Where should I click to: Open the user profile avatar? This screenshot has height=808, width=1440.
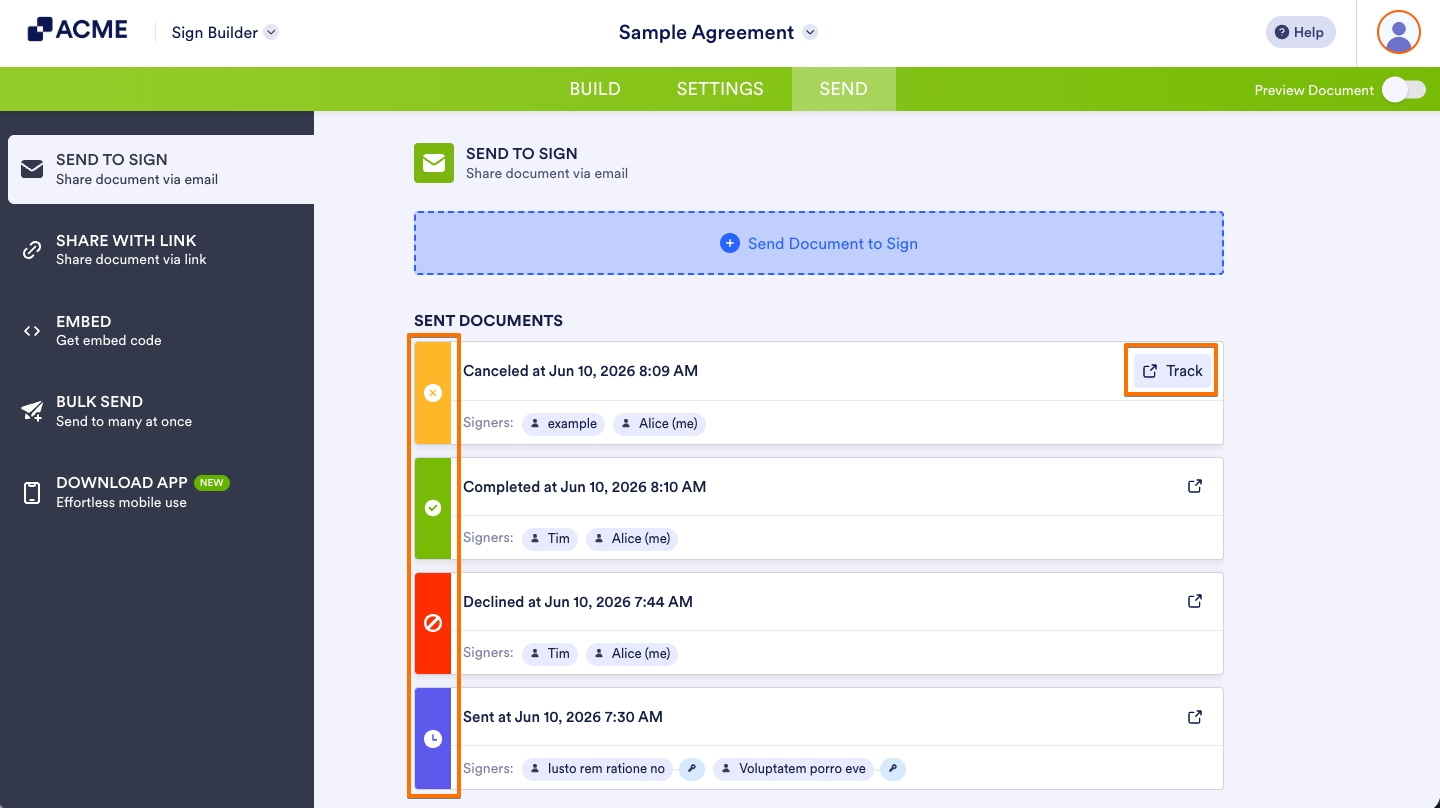point(1398,32)
